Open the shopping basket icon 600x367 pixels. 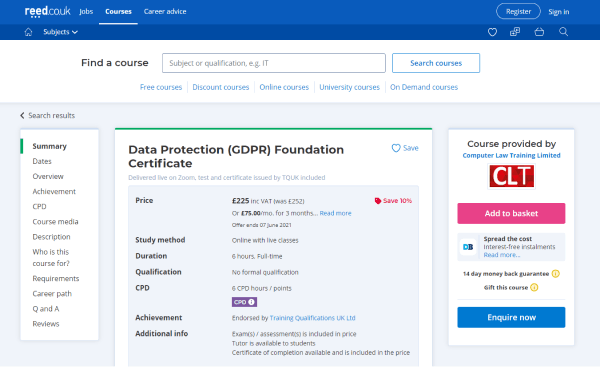coord(539,32)
